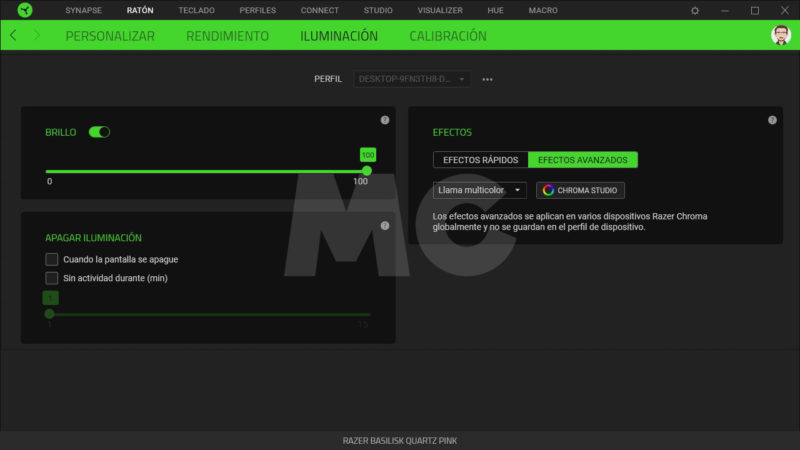Open the Teclado menu item
This screenshot has height=450, width=800.
click(196, 10)
